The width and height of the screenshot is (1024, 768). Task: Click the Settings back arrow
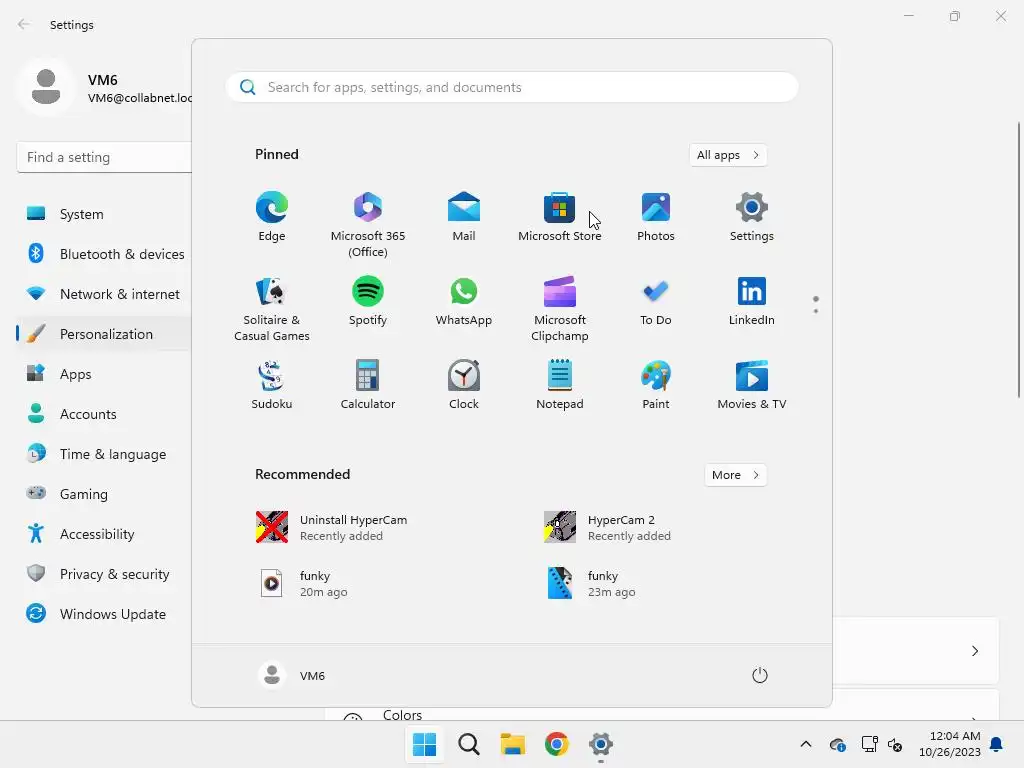tap(24, 24)
